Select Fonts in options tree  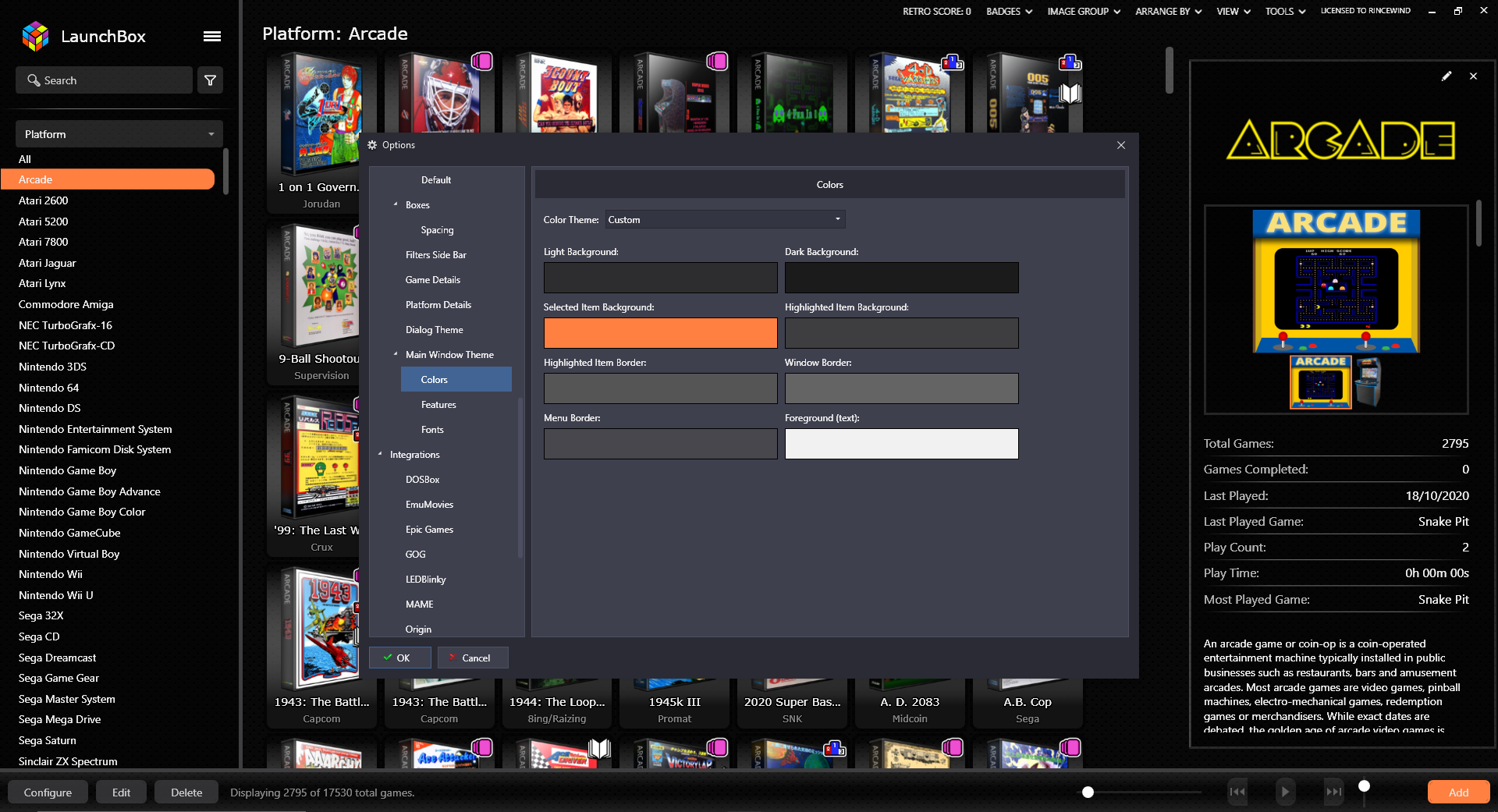pyautogui.click(x=432, y=430)
